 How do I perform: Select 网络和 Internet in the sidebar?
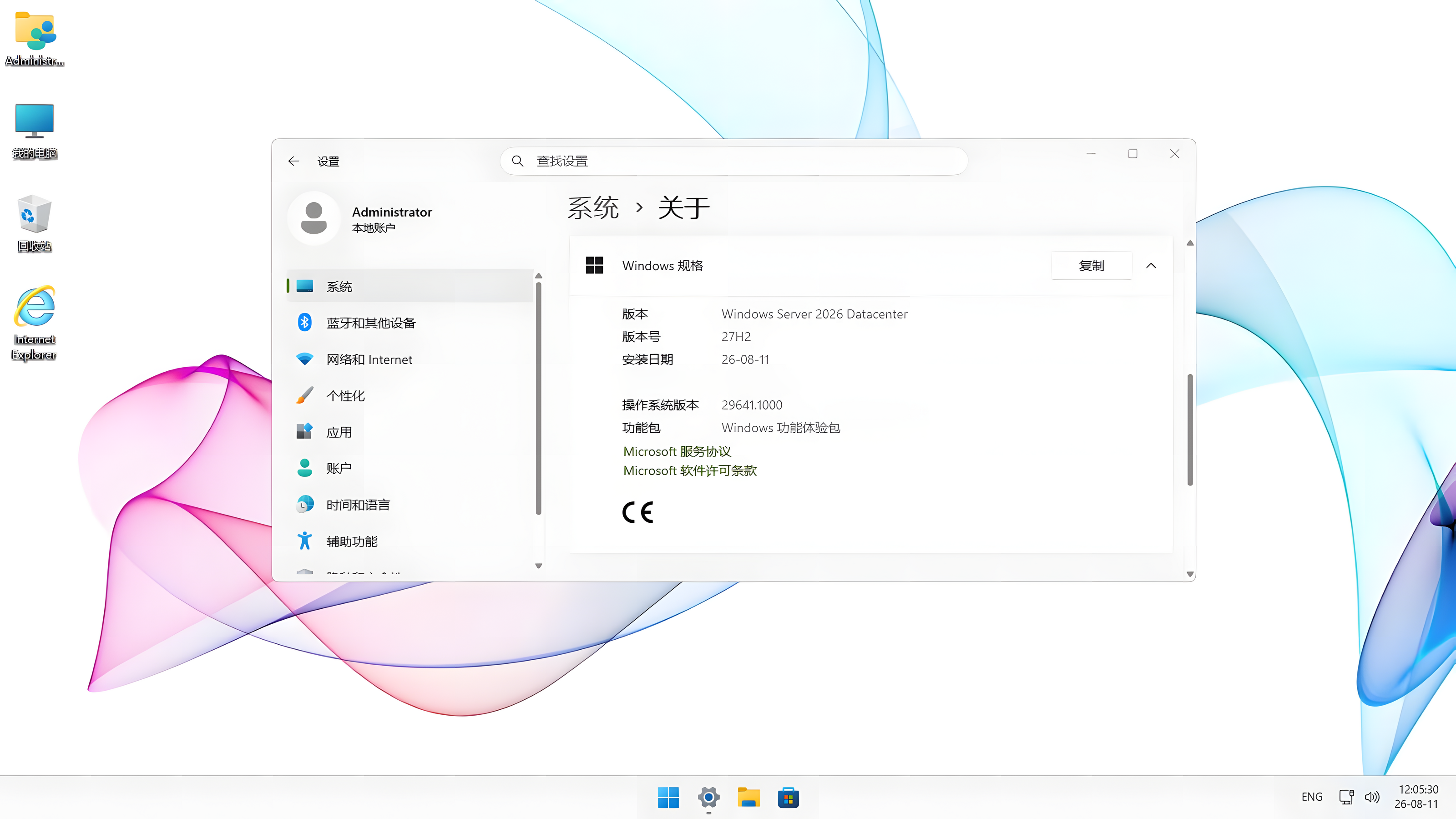409,359
